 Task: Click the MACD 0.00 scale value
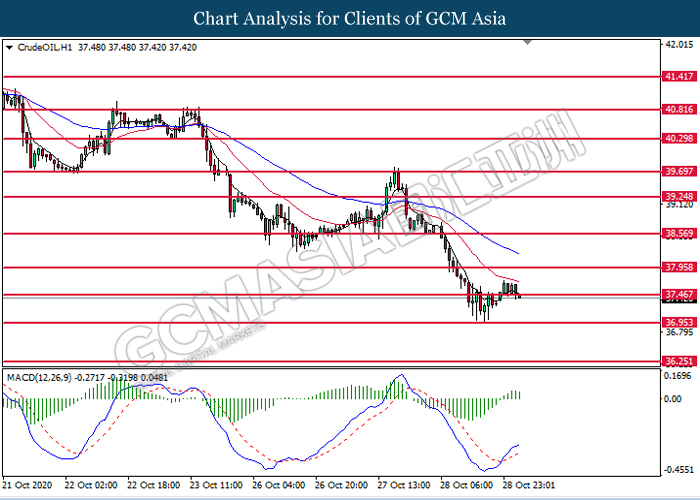click(x=673, y=399)
